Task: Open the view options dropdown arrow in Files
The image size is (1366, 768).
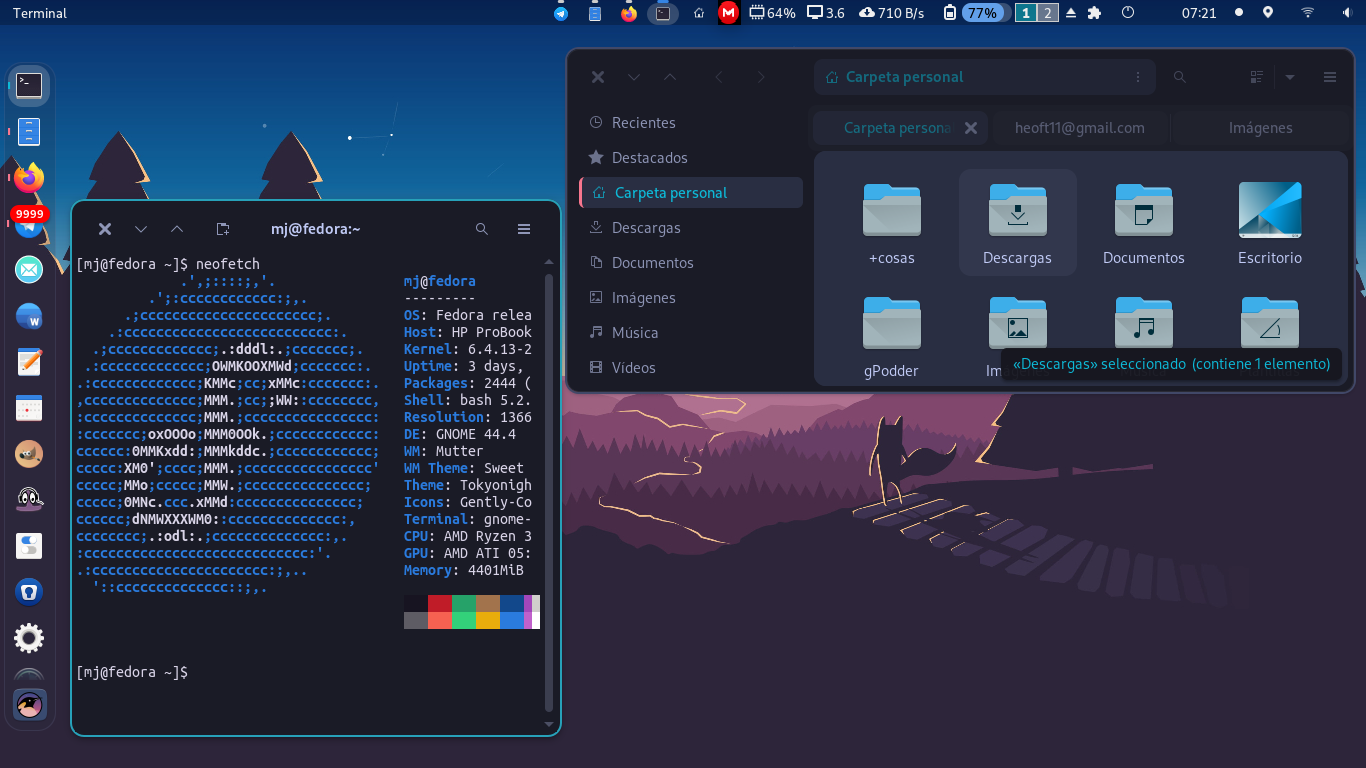Action: 1290,77
